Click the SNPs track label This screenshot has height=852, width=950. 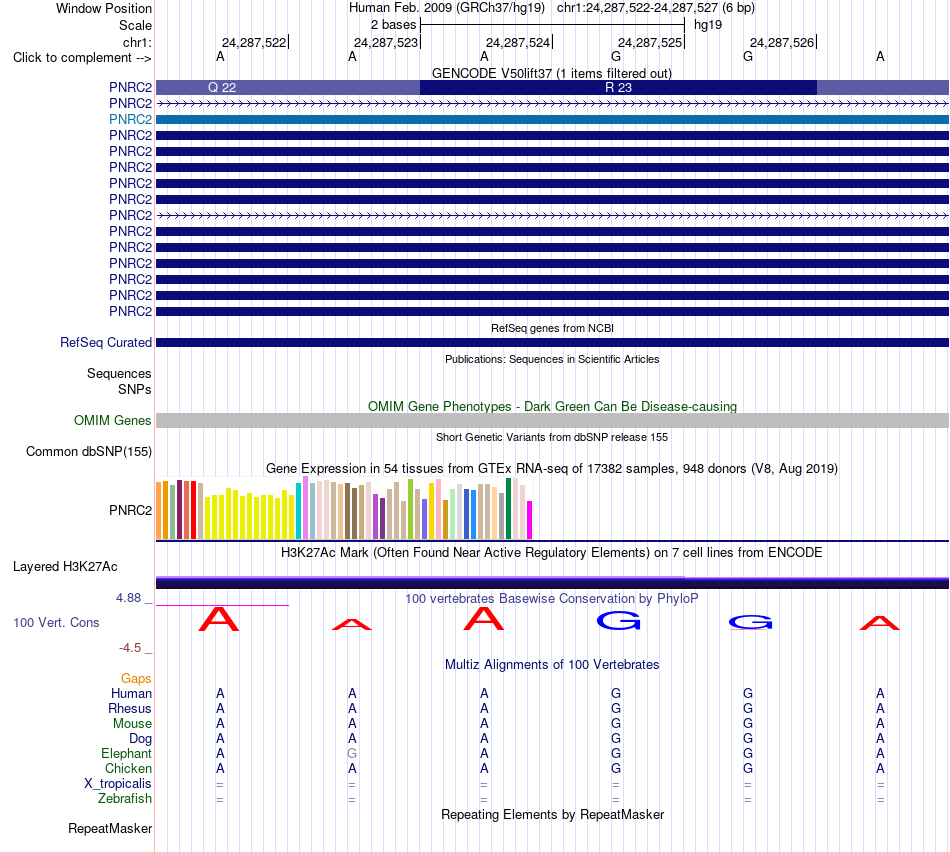(135, 389)
